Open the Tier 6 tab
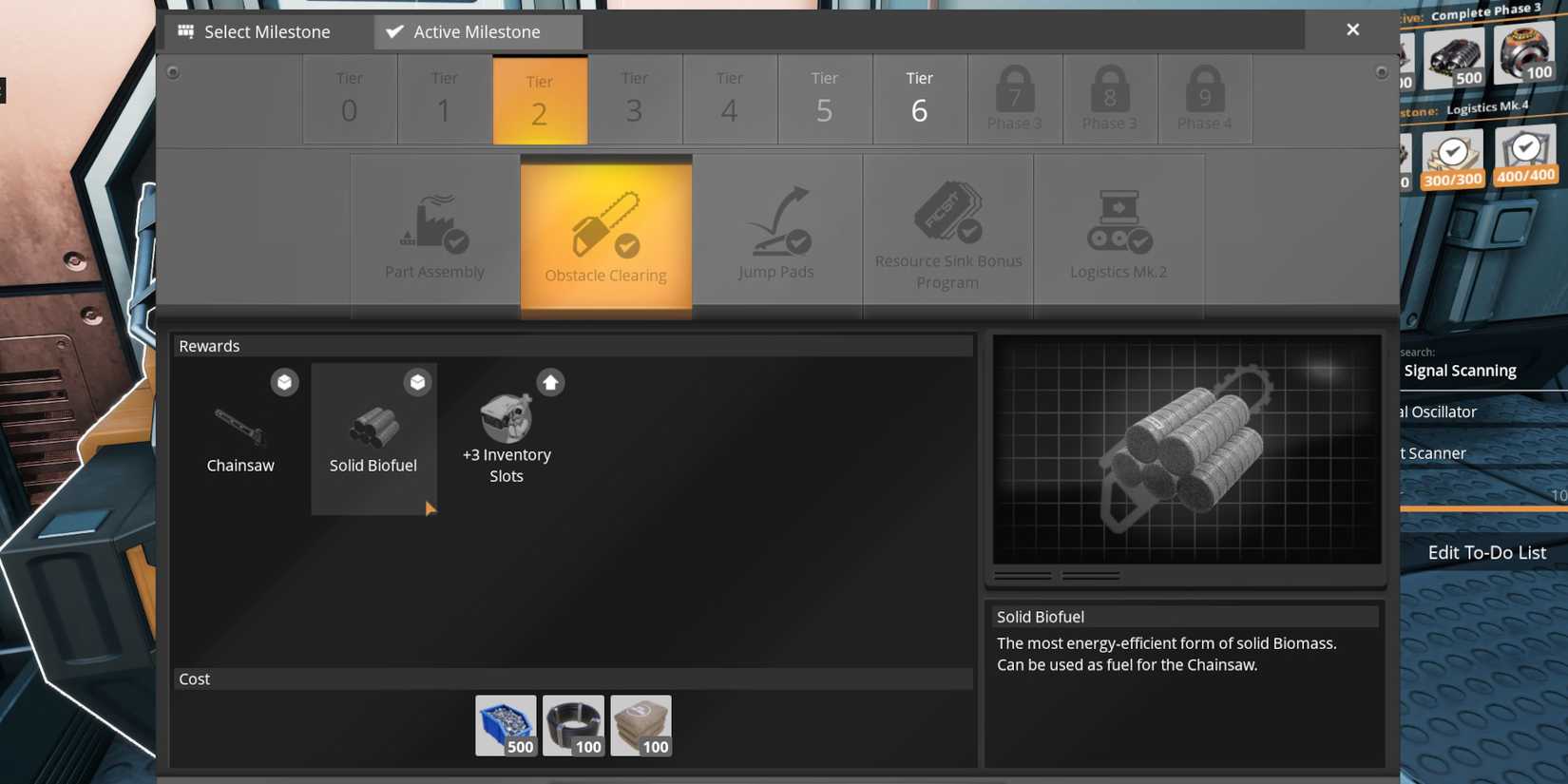The width and height of the screenshot is (1568, 784). click(x=919, y=99)
